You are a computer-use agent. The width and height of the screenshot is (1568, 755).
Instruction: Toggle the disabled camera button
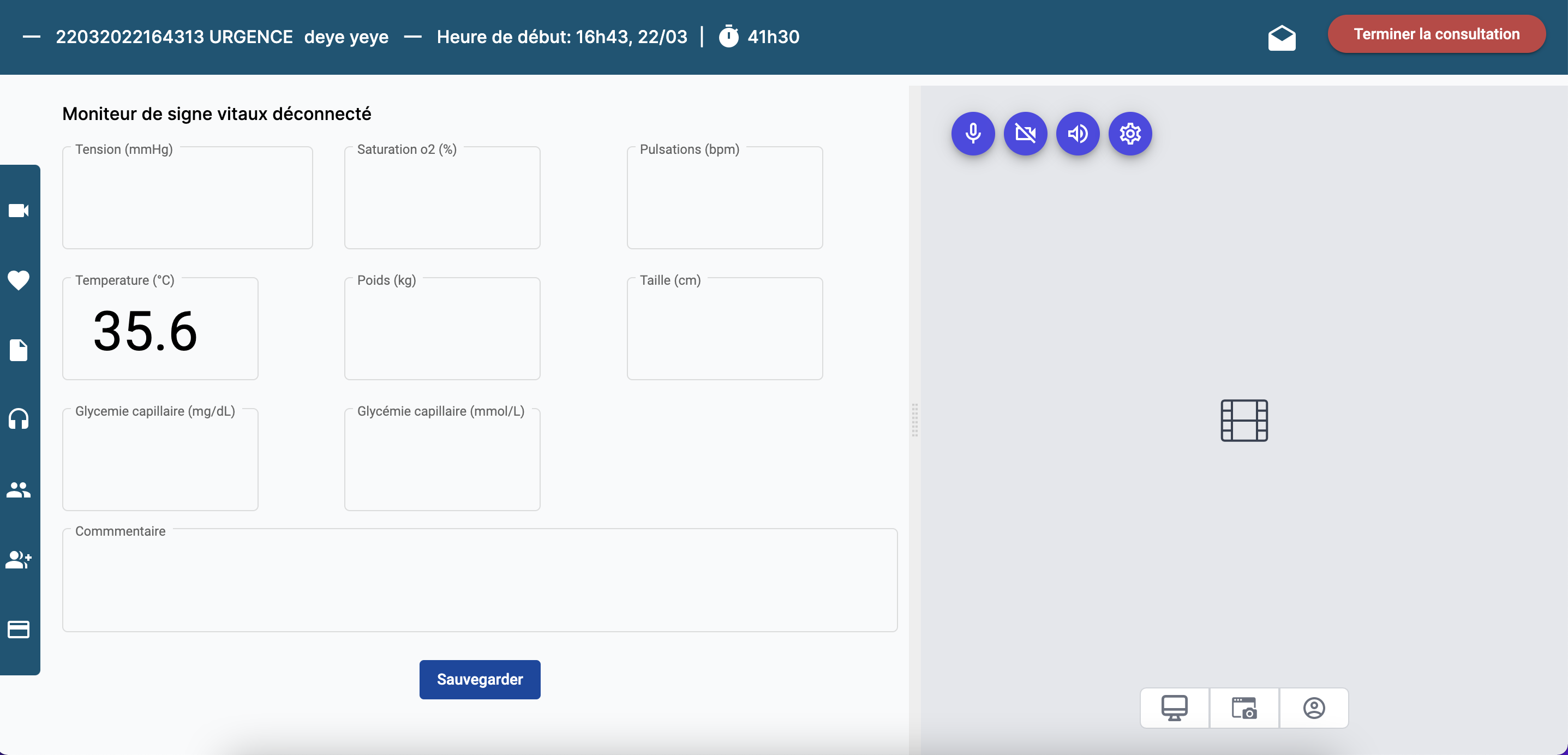point(1025,133)
